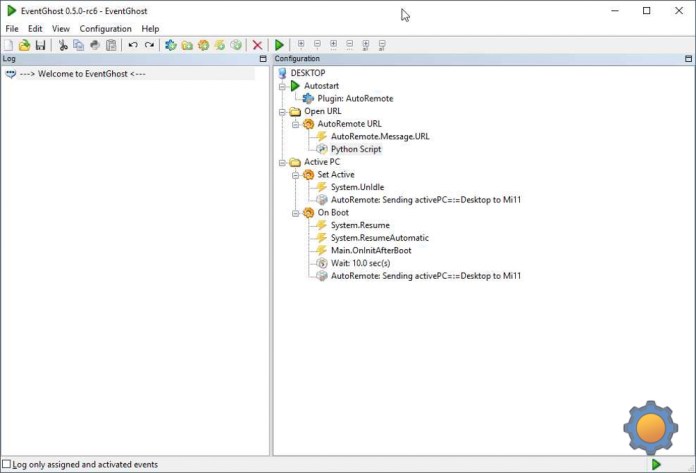Click the green Execute play toolbar icon

tap(279, 45)
